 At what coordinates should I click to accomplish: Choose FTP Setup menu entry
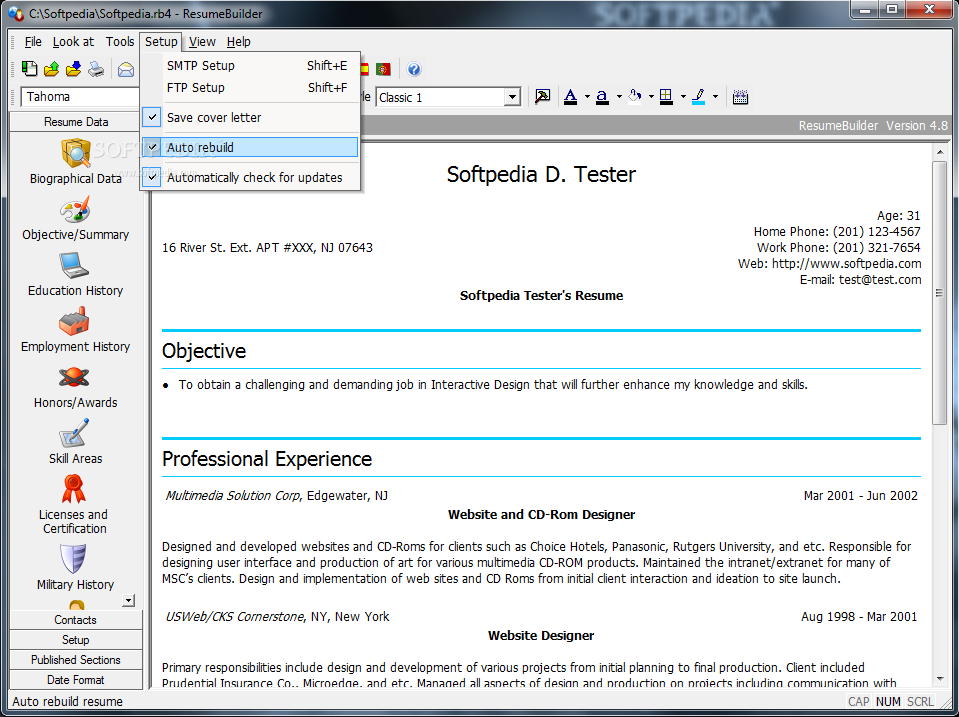coord(250,87)
